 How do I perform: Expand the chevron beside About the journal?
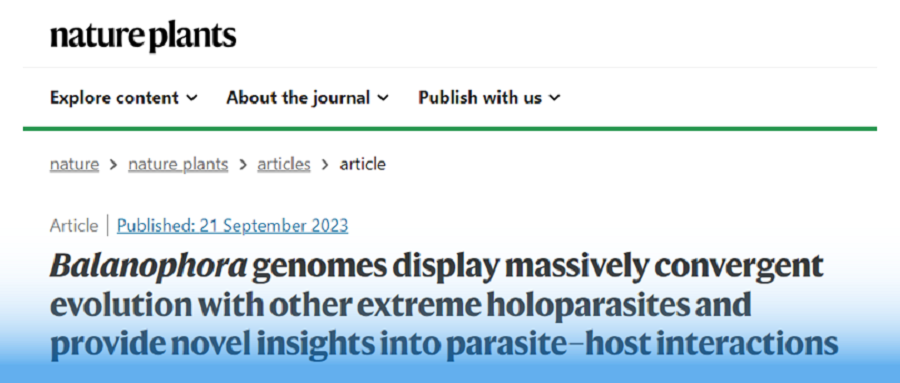(383, 98)
